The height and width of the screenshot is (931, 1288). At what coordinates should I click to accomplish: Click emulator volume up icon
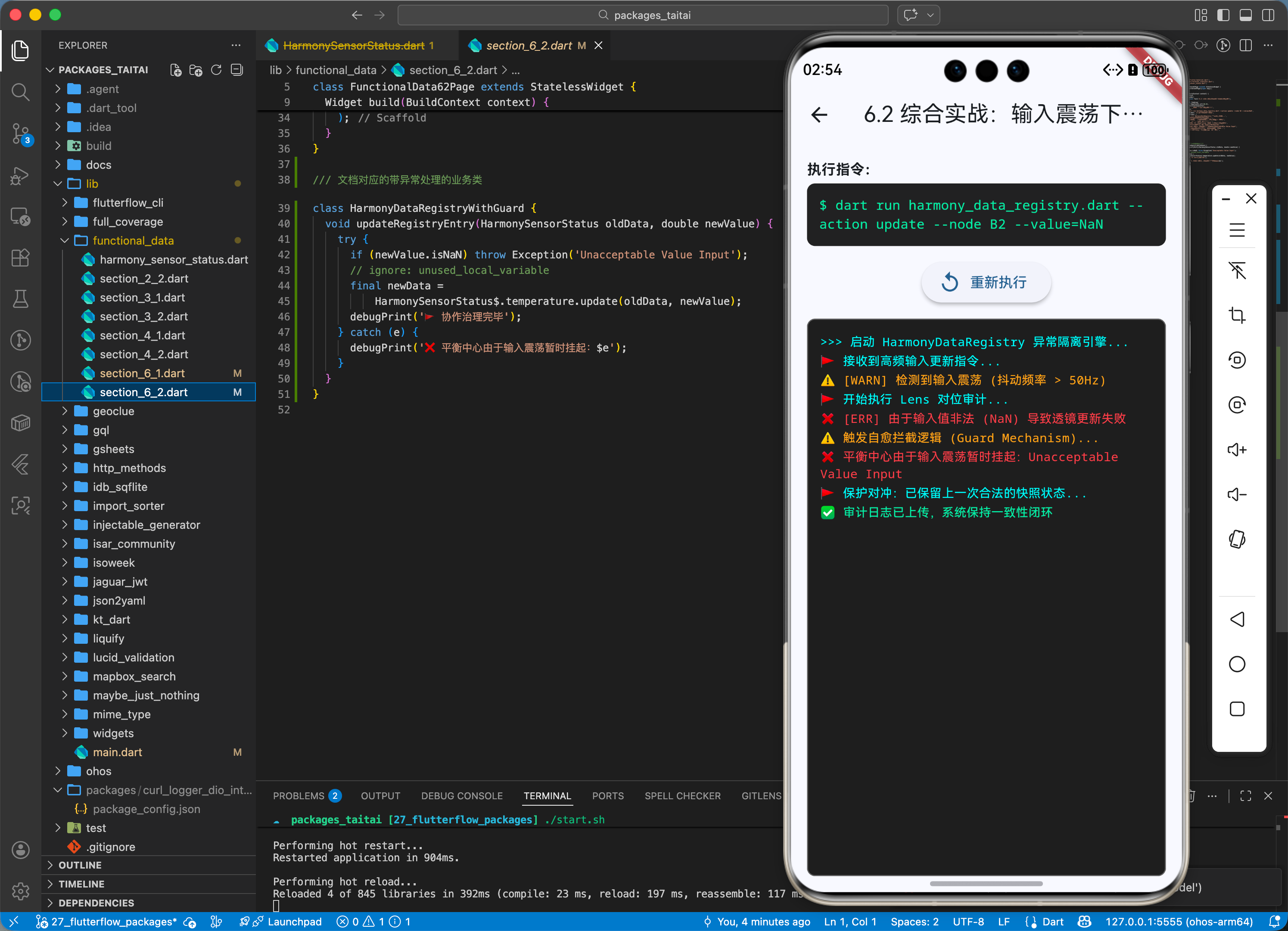pos(1237,450)
